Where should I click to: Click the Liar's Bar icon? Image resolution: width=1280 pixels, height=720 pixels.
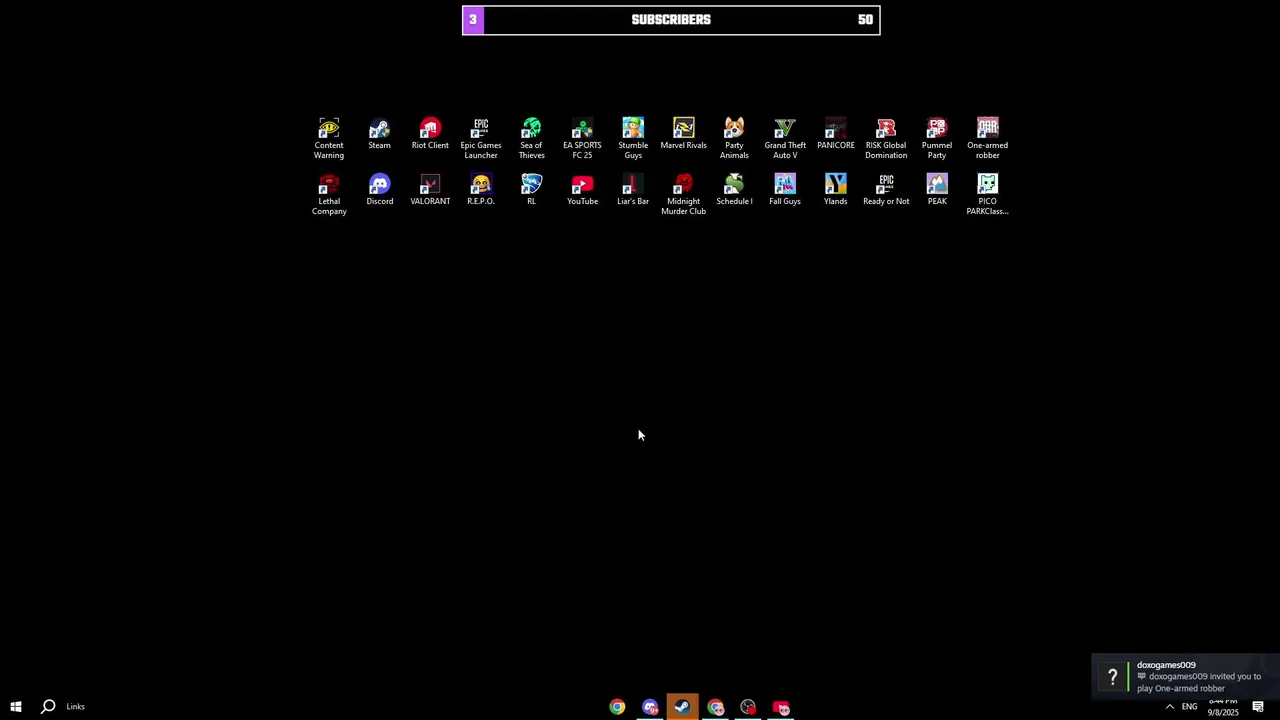click(x=633, y=189)
